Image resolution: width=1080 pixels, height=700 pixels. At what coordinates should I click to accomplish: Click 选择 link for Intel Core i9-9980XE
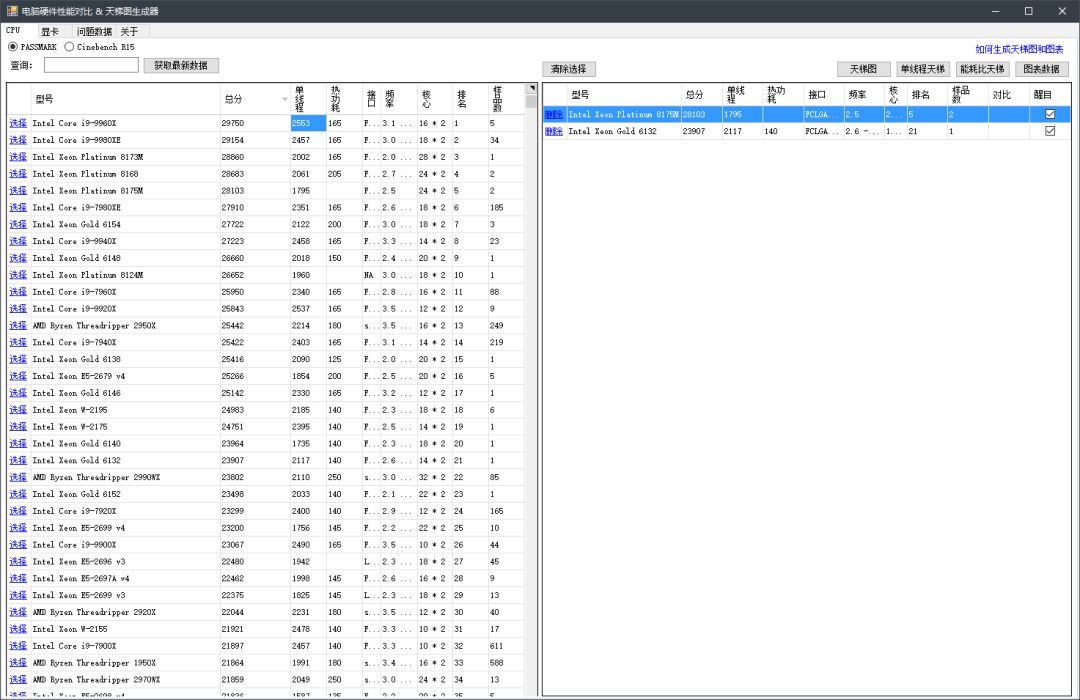tap(18, 140)
